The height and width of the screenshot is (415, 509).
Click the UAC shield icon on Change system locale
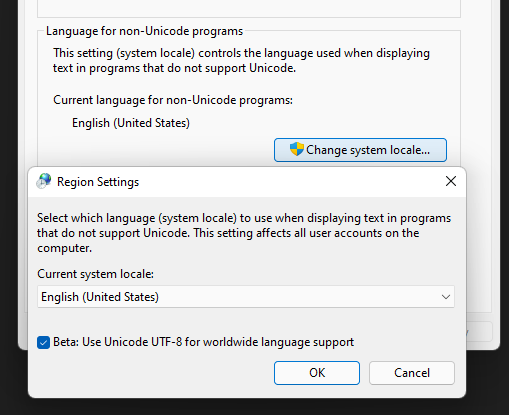(x=296, y=149)
